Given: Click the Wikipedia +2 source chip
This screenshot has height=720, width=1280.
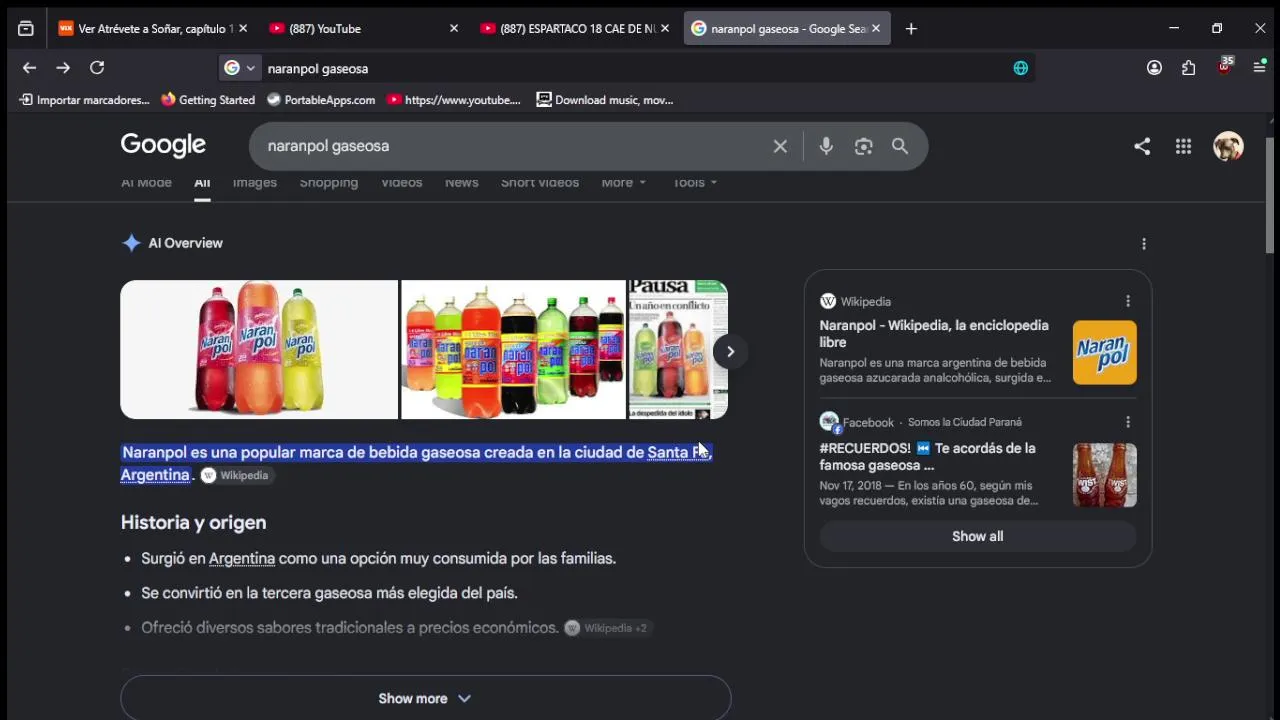Looking at the screenshot, I should point(607,628).
